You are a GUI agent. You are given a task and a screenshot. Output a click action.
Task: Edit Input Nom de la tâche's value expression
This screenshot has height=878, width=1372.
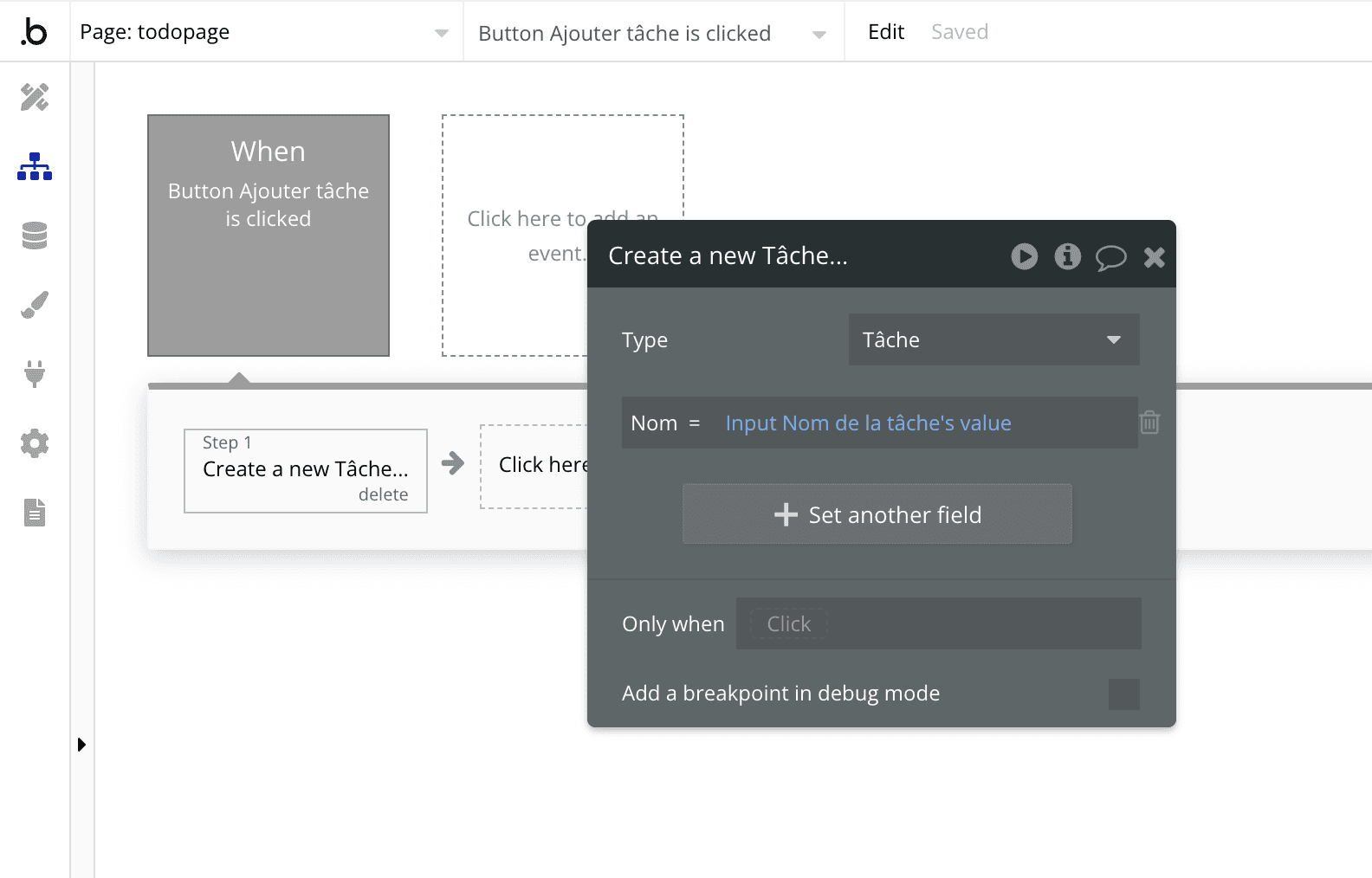point(869,423)
